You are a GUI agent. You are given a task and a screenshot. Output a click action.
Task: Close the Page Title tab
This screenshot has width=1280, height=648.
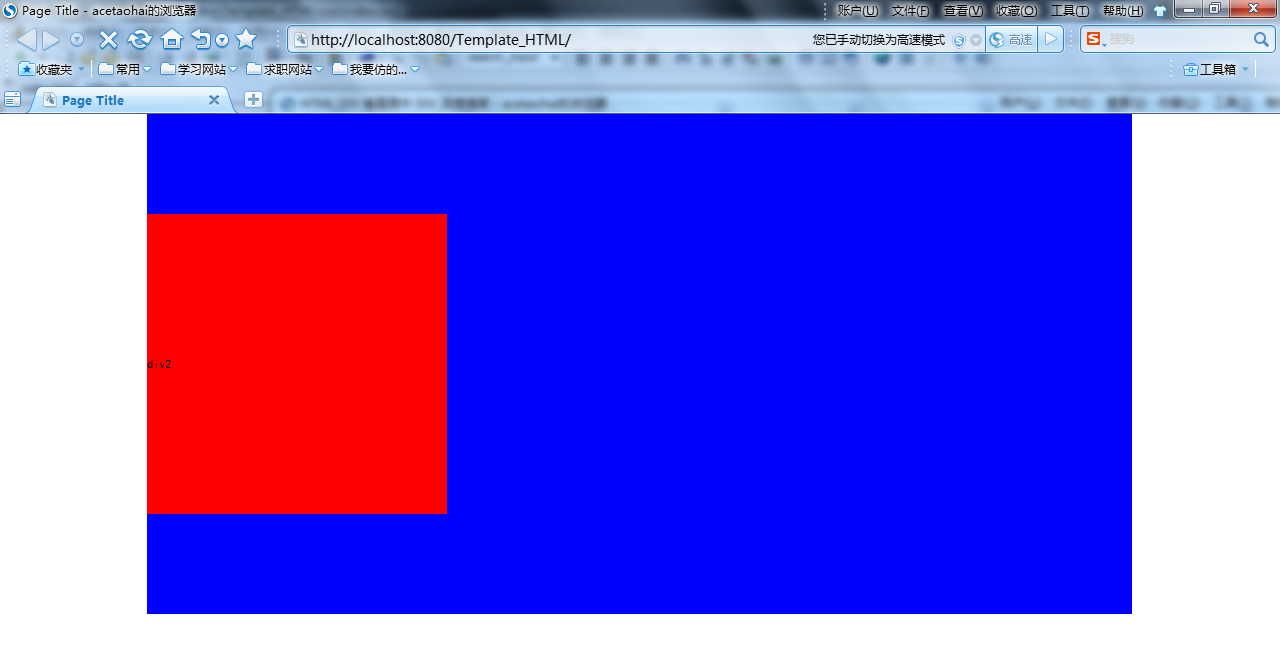pyautogui.click(x=214, y=100)
